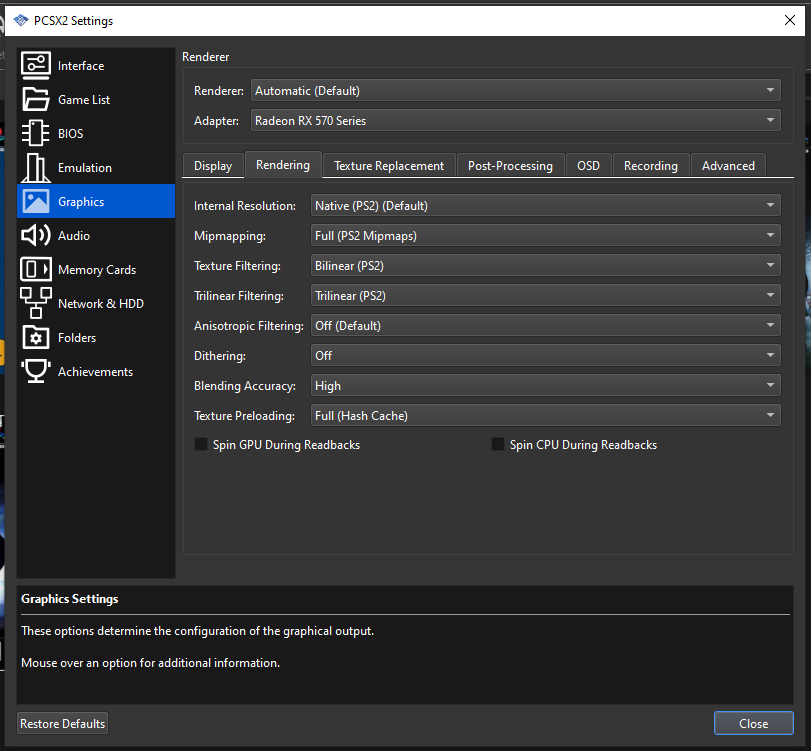Viewport: 811px width, 751px height.
Task: Click the Restore Defaults button
Action: coord(61,723)
